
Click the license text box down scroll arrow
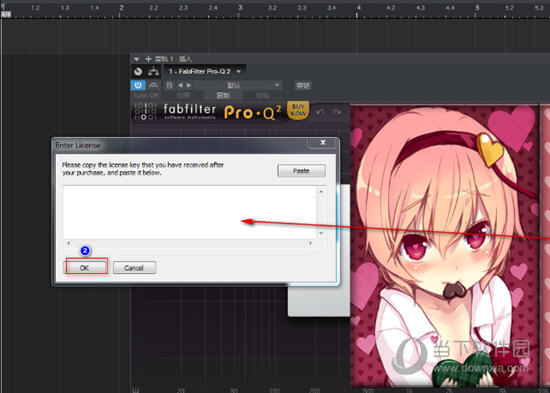pos(321,233)
